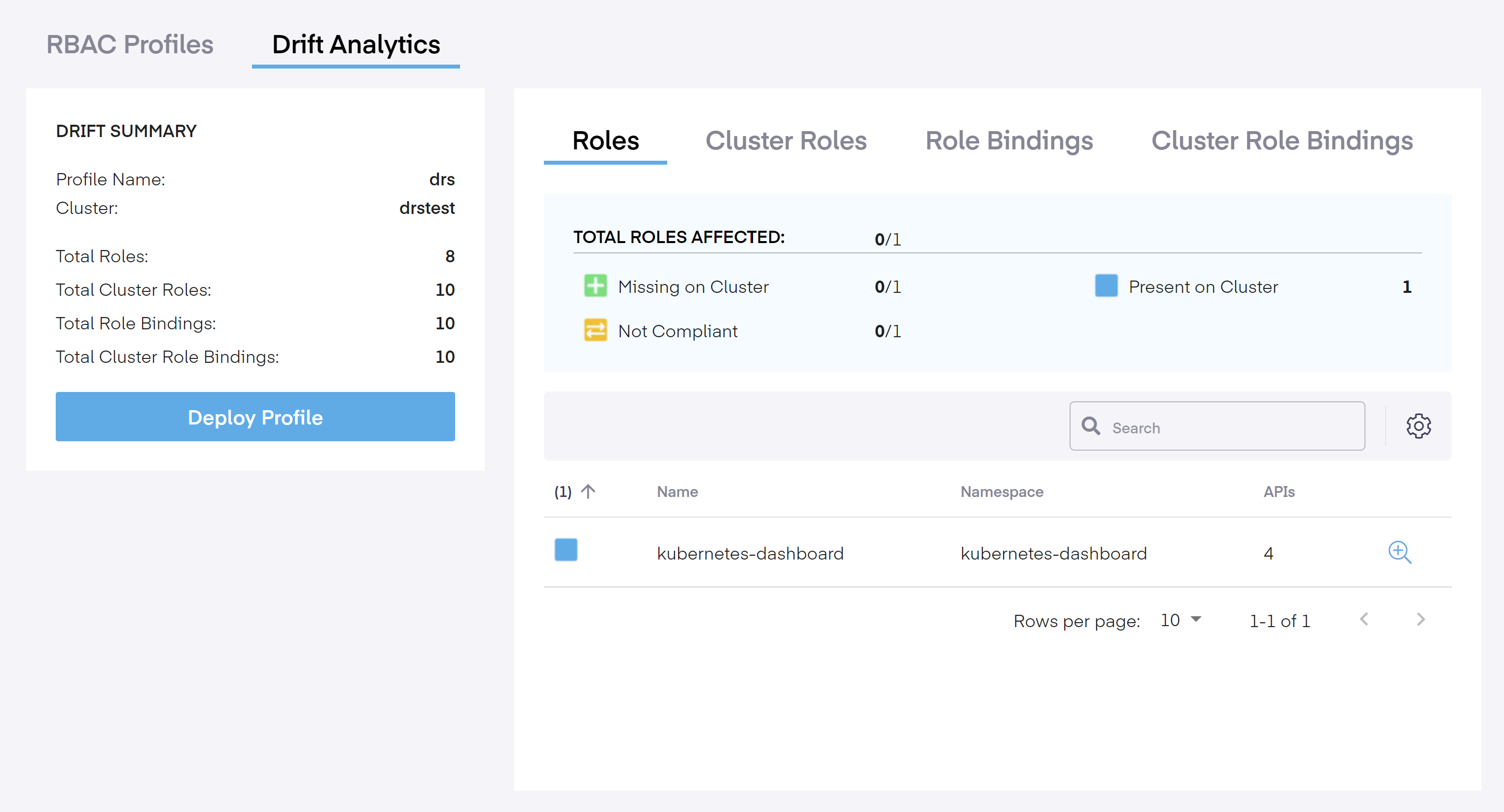Open details magnifier for kubernetes-dashboard row
The width and height of the screenshot is (1504, 812).
pyautogui.click(x=1399, y=552)
